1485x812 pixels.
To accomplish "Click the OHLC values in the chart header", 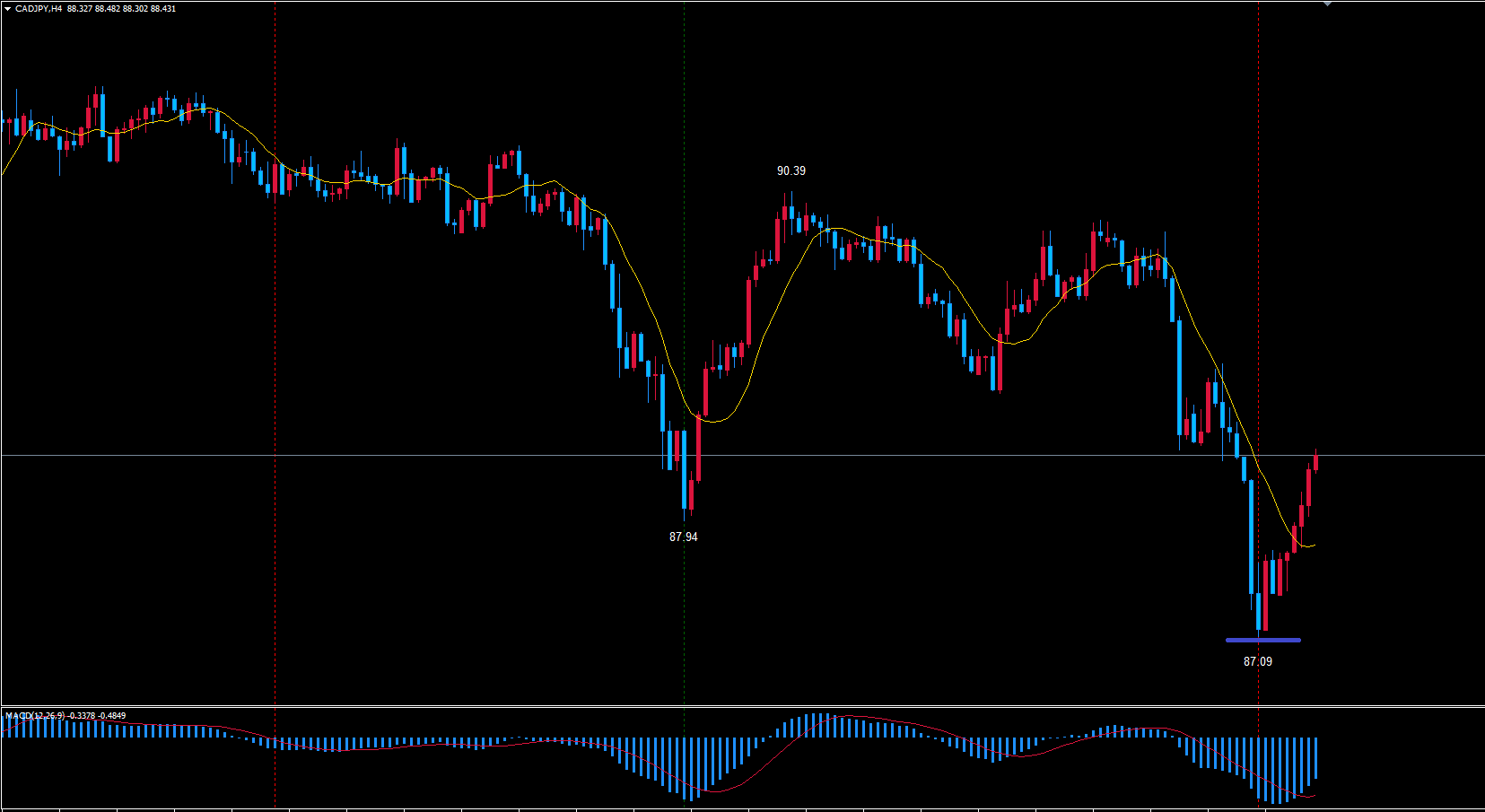I will click(122, 9).
